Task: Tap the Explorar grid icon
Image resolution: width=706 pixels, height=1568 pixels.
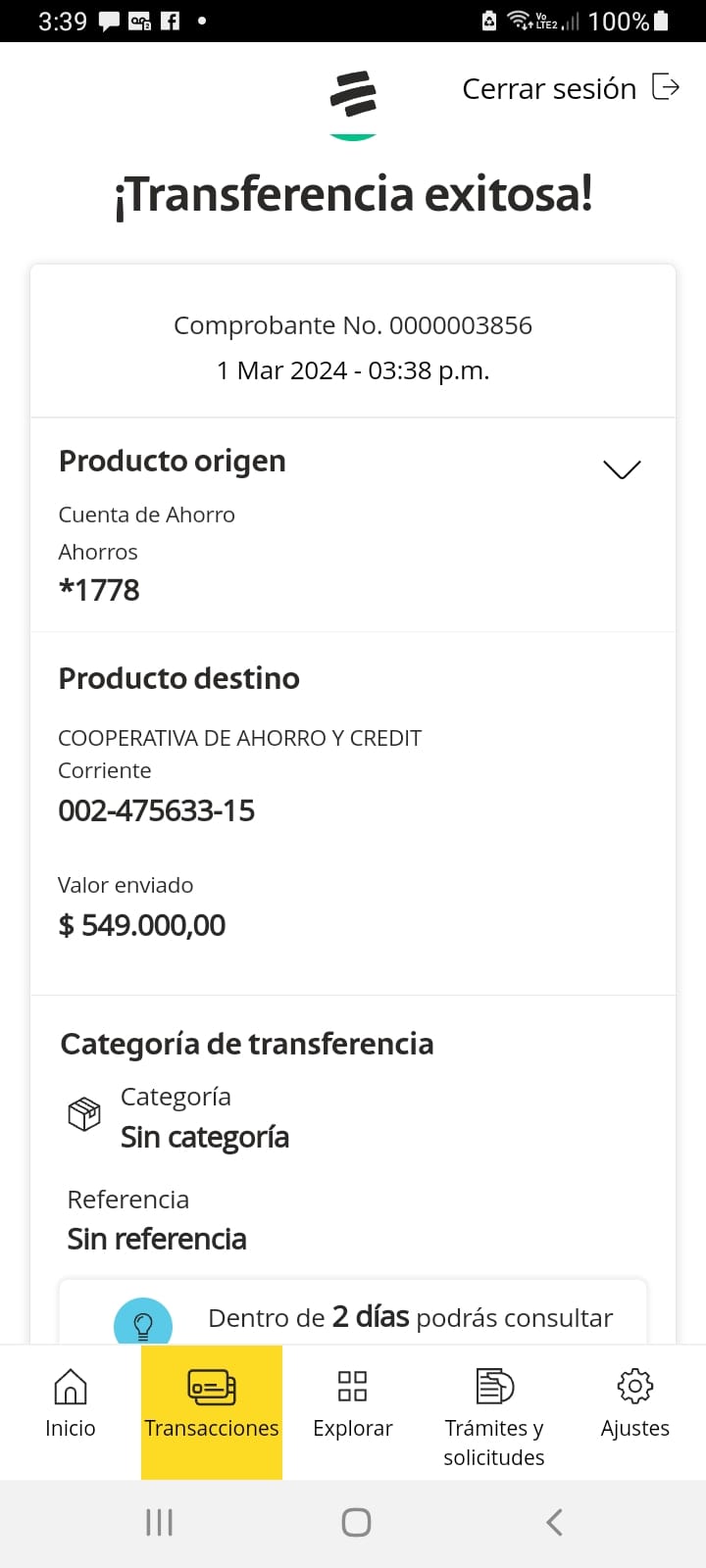Action: point(352,1387)
